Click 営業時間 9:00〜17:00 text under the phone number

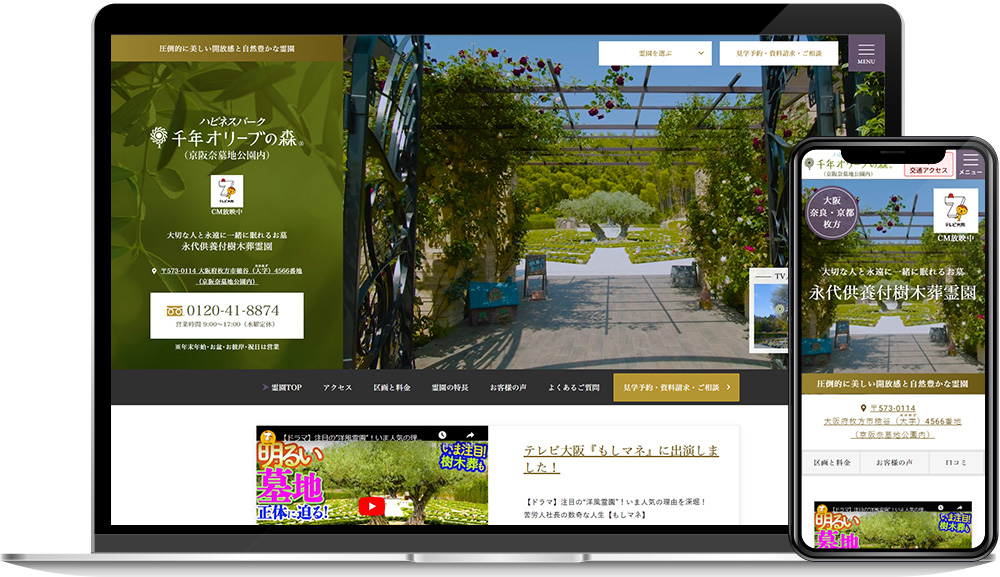226,325
